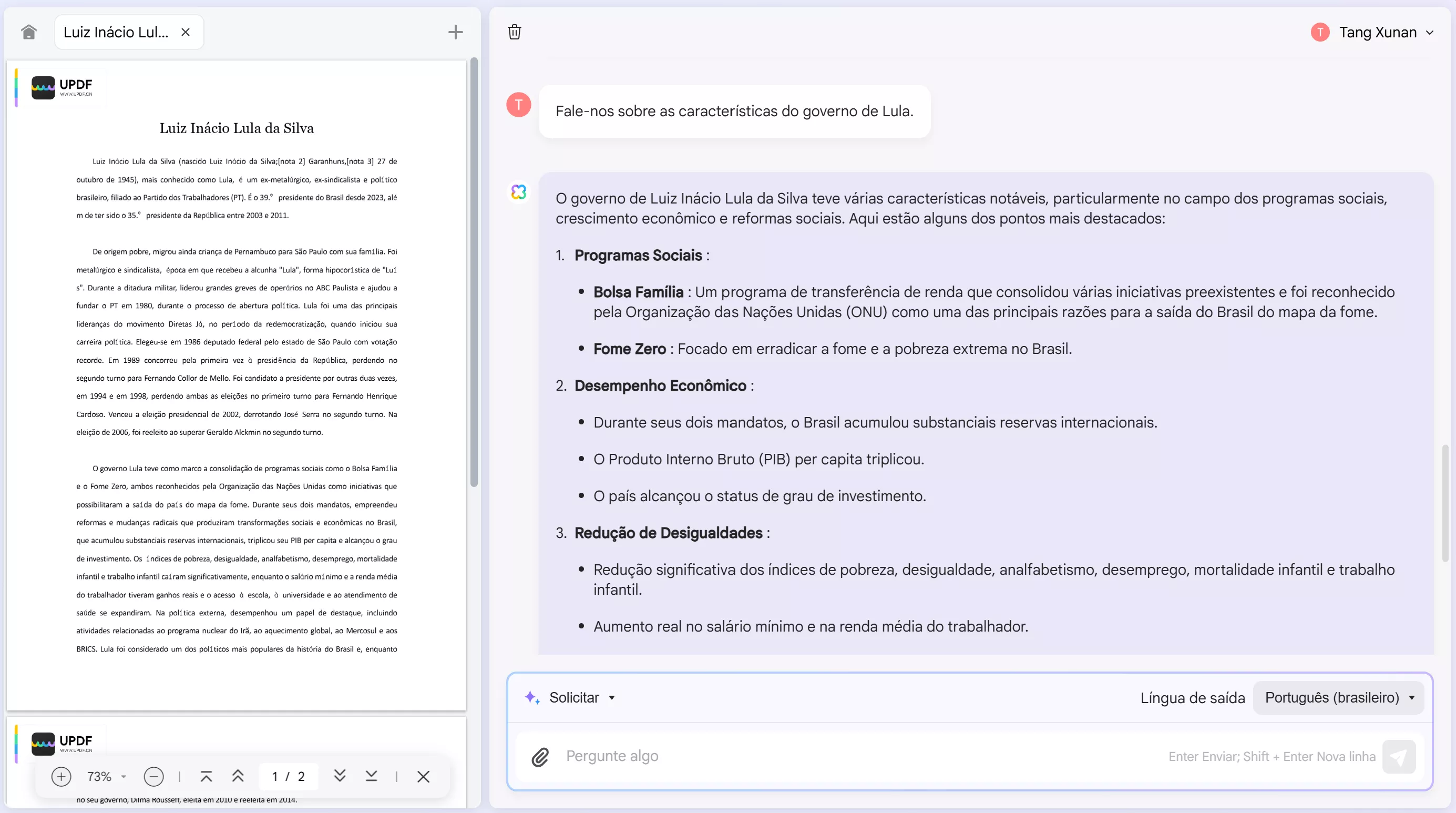Delete chat with trash icon
Screen dimensions: 1456x813
[x=515, y=32]
